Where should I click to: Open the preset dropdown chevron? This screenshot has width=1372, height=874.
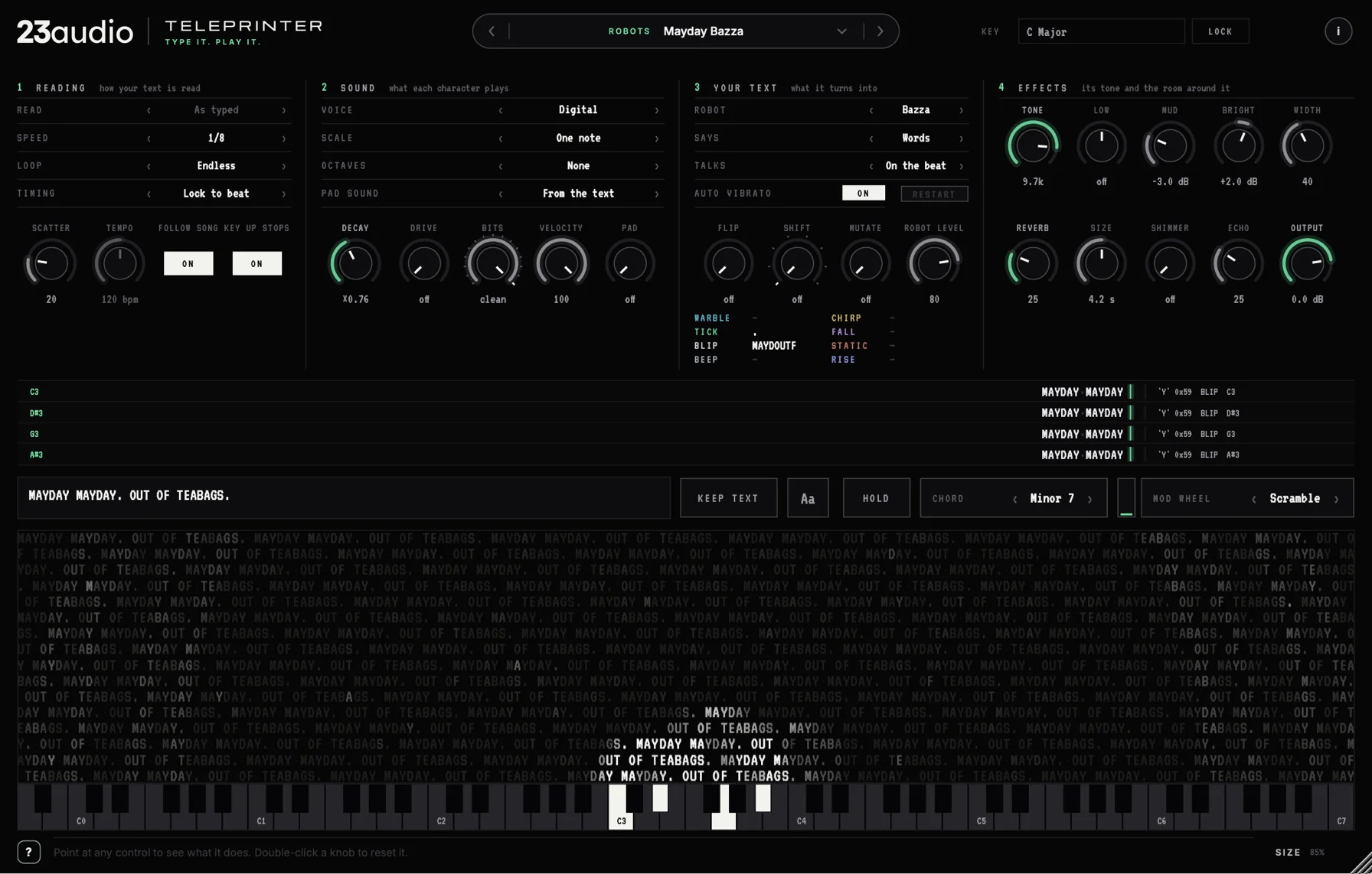tap(841, 31)
